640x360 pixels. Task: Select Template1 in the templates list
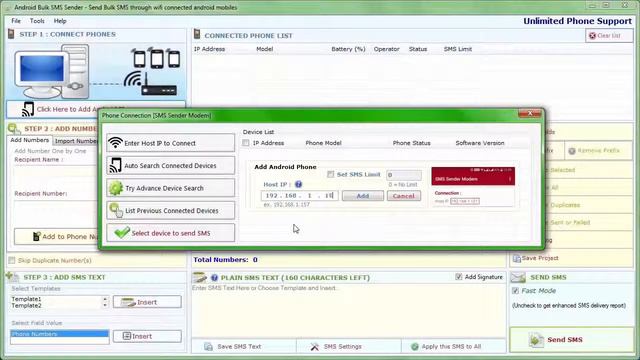(x=27, y=299)
